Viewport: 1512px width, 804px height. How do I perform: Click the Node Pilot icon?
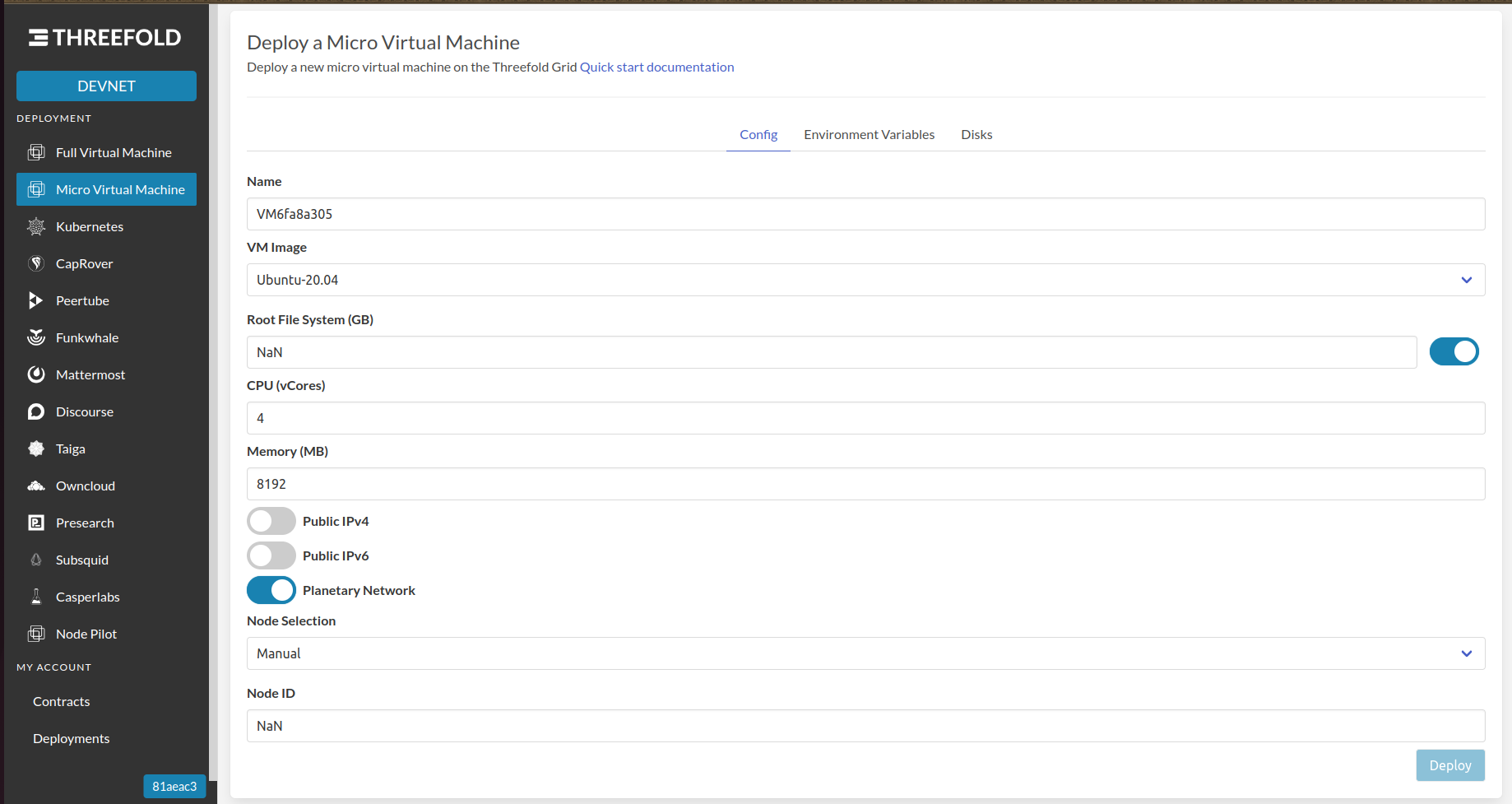coord(36,634)
